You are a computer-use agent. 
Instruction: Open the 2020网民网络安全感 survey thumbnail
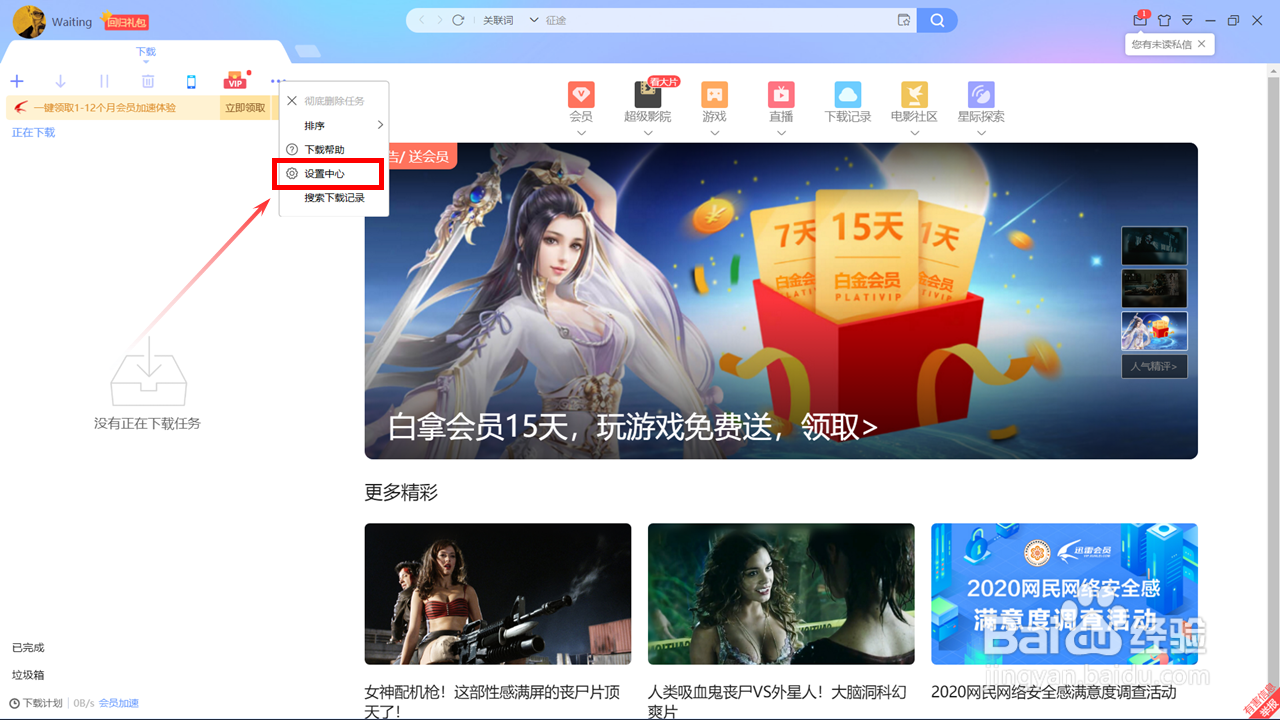[x=1064, y=594]
